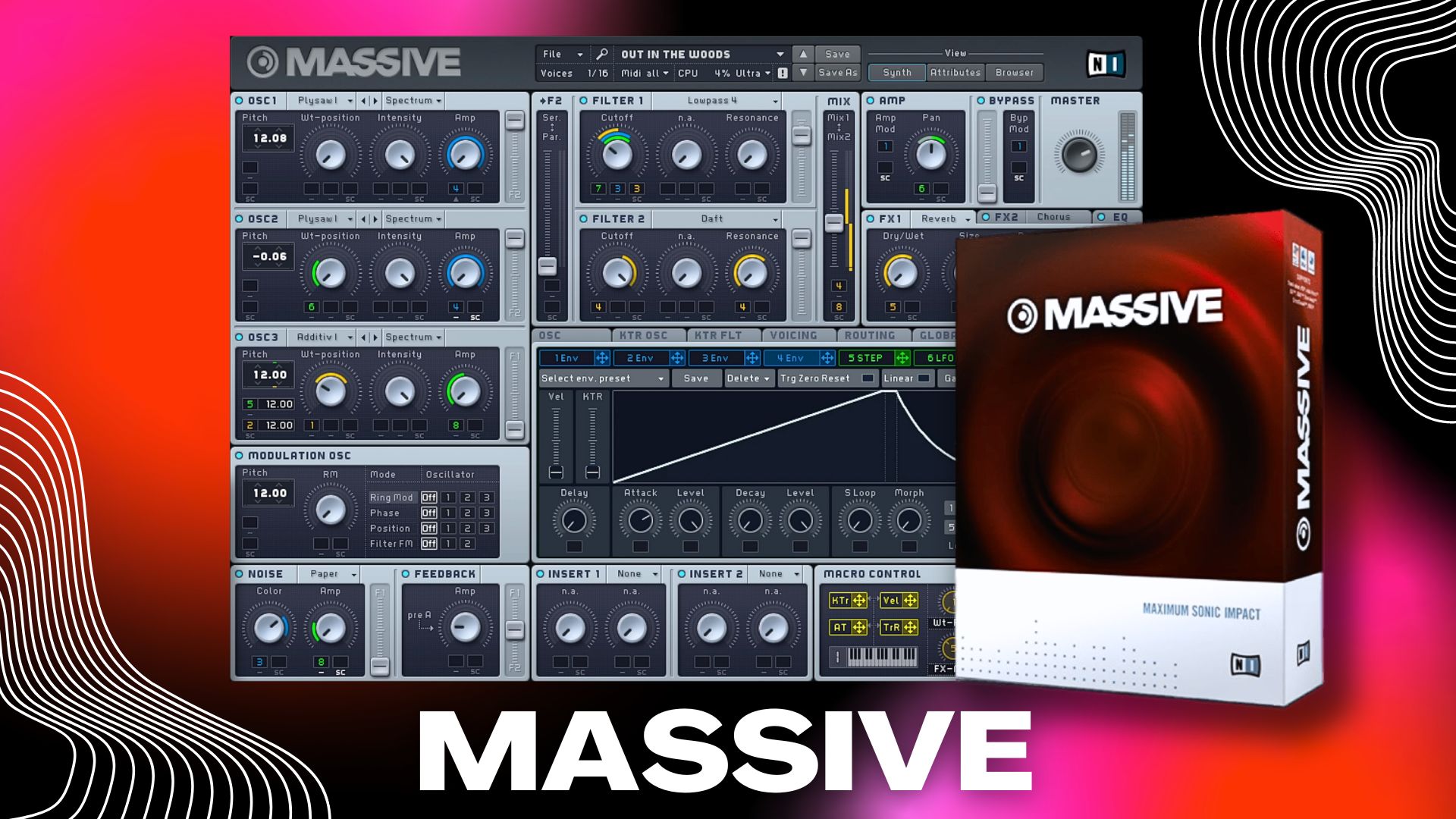Load next preset with down arrow
Image resolution: width=1456 pixels, height=819 pixels.
[803, 73]
